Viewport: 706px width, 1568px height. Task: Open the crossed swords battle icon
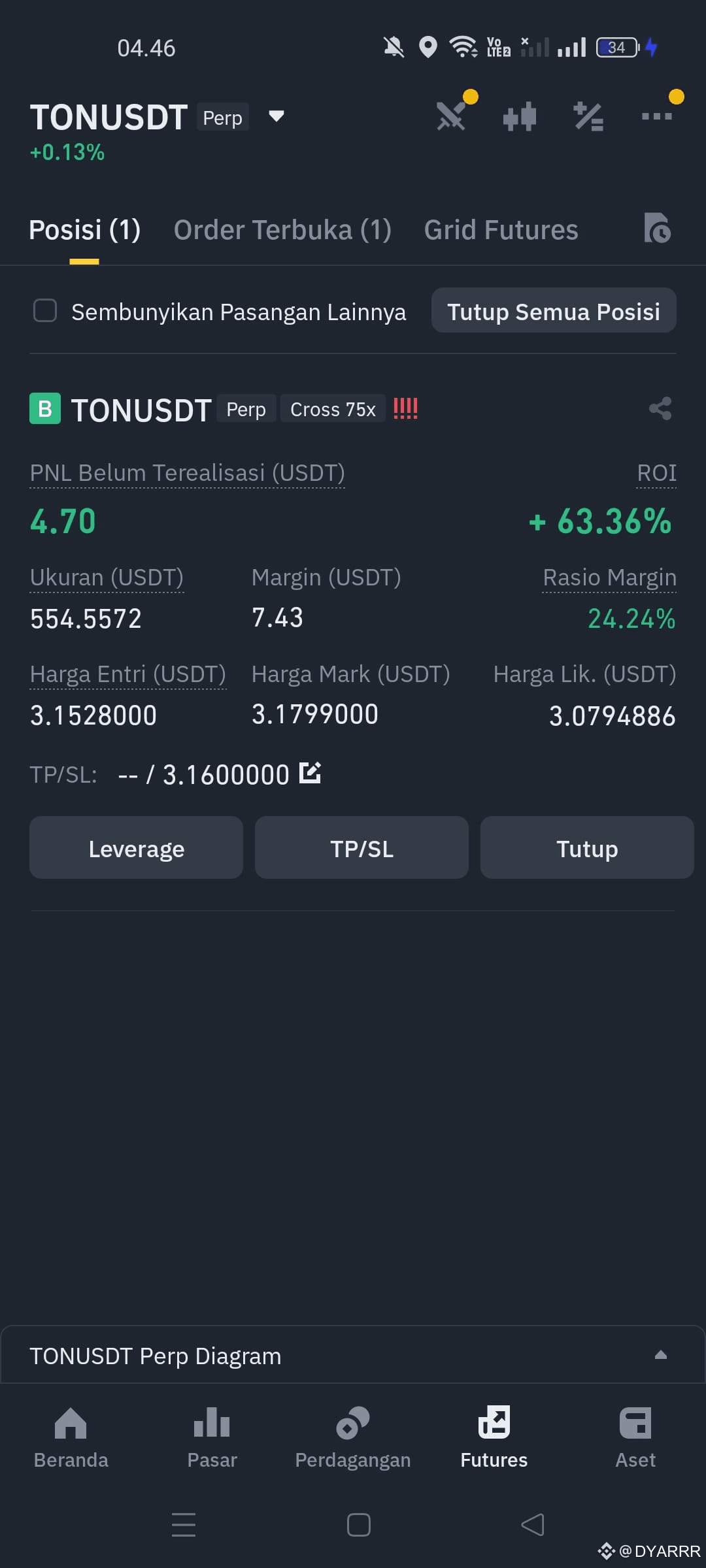click(x=451, y=117)
